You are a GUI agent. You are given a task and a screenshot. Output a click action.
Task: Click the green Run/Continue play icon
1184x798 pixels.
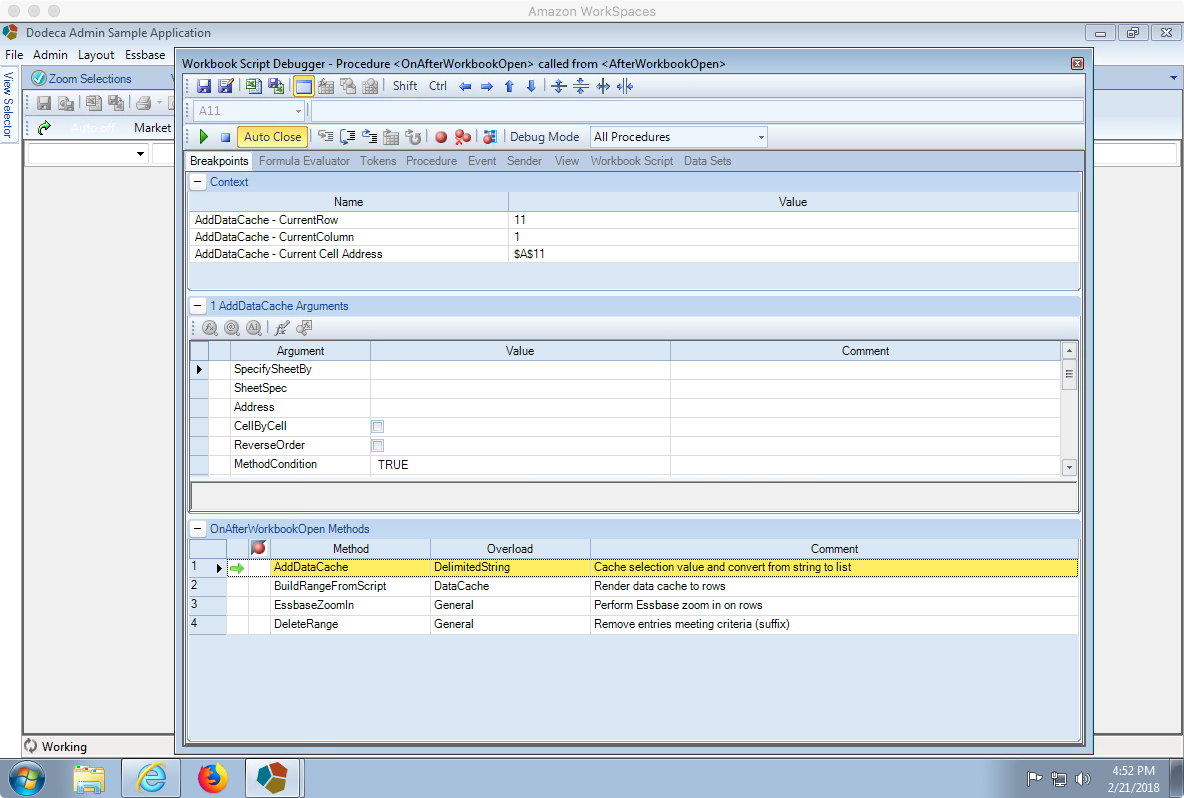pyautogui.click(x=203, y=137)
